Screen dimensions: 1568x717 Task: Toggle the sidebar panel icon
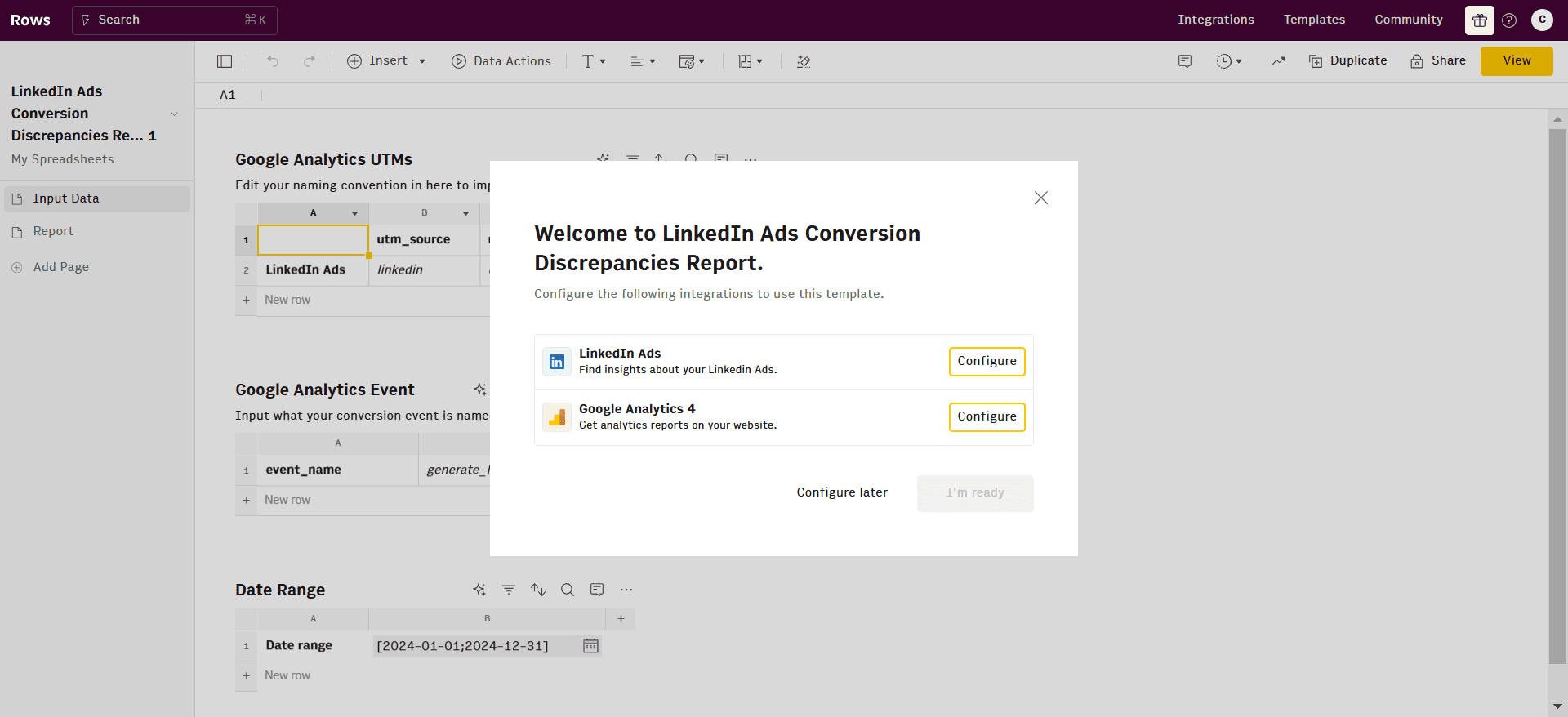click(x=225, y=61)
